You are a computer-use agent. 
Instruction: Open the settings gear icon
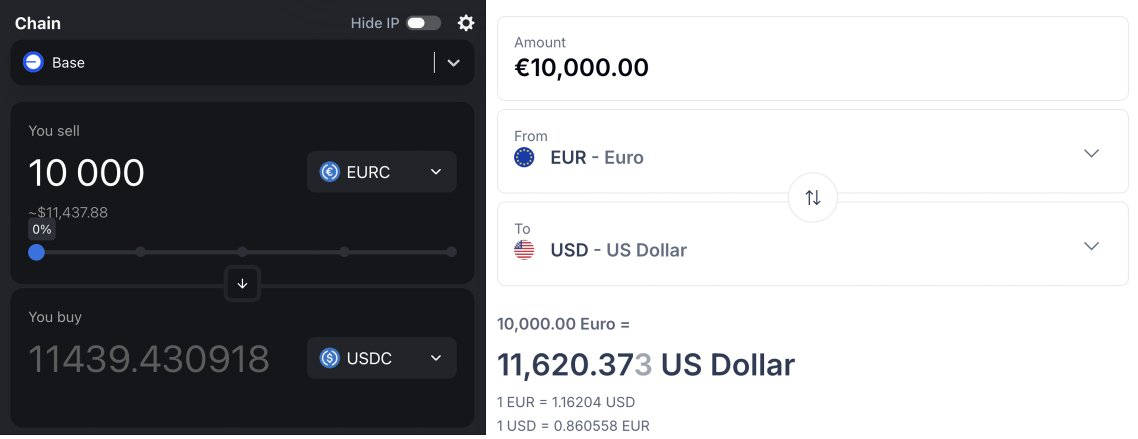point(466,23)
